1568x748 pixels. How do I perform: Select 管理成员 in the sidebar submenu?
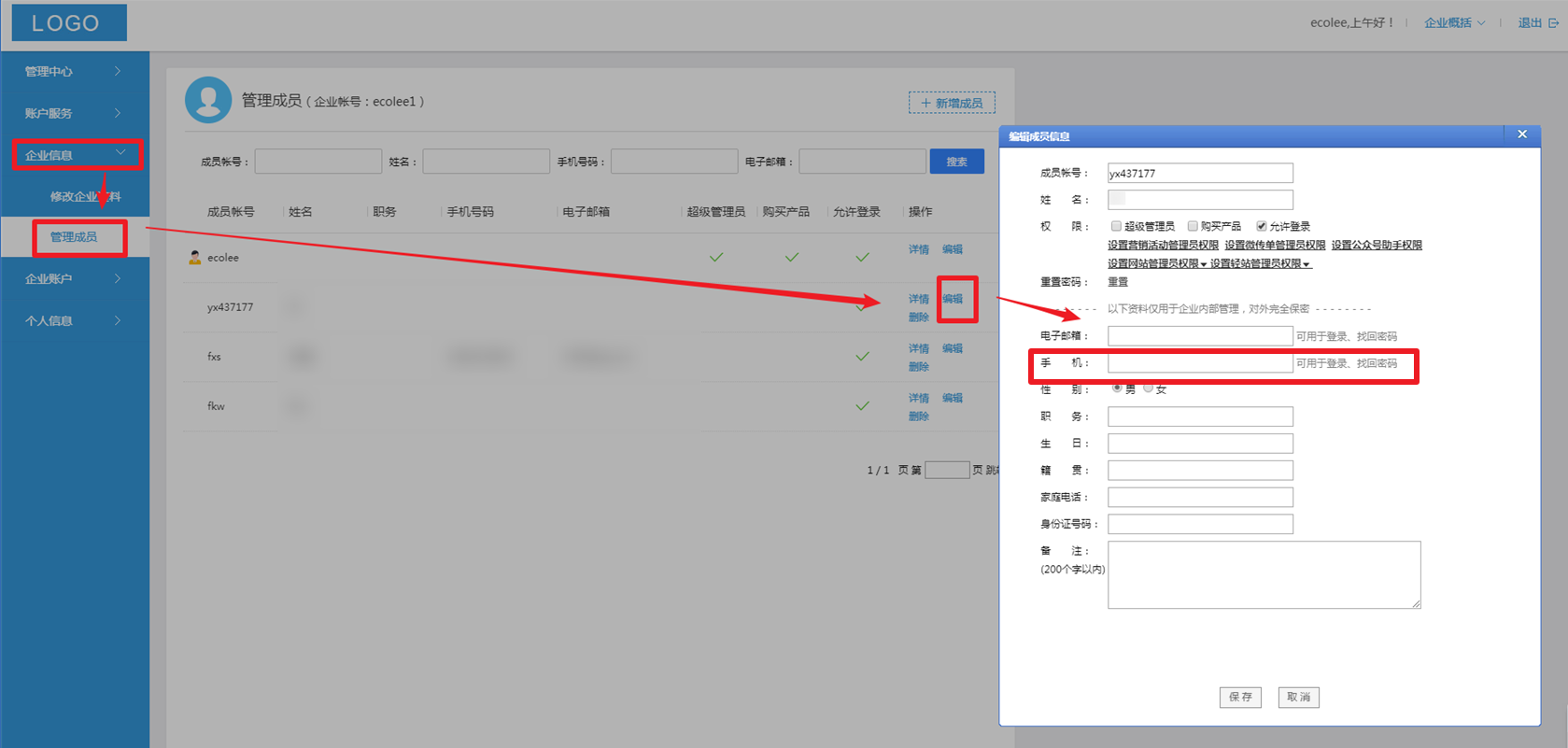(74, 237)
